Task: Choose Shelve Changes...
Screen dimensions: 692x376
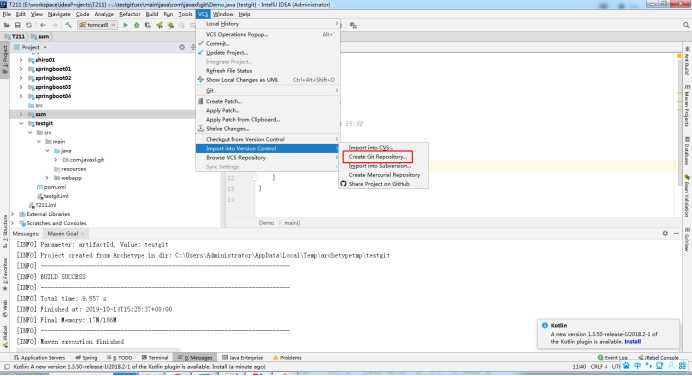Action: 267,128
